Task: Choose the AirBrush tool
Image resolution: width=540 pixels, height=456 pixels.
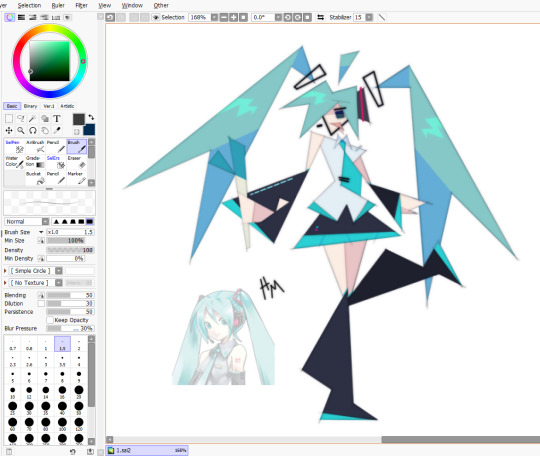Action: 35,146
